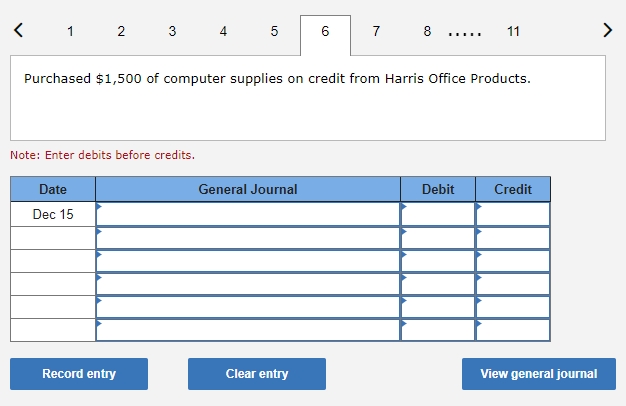The image size is (626, 406).
Task: Open transaction tab 4
Action: (223, 31)
